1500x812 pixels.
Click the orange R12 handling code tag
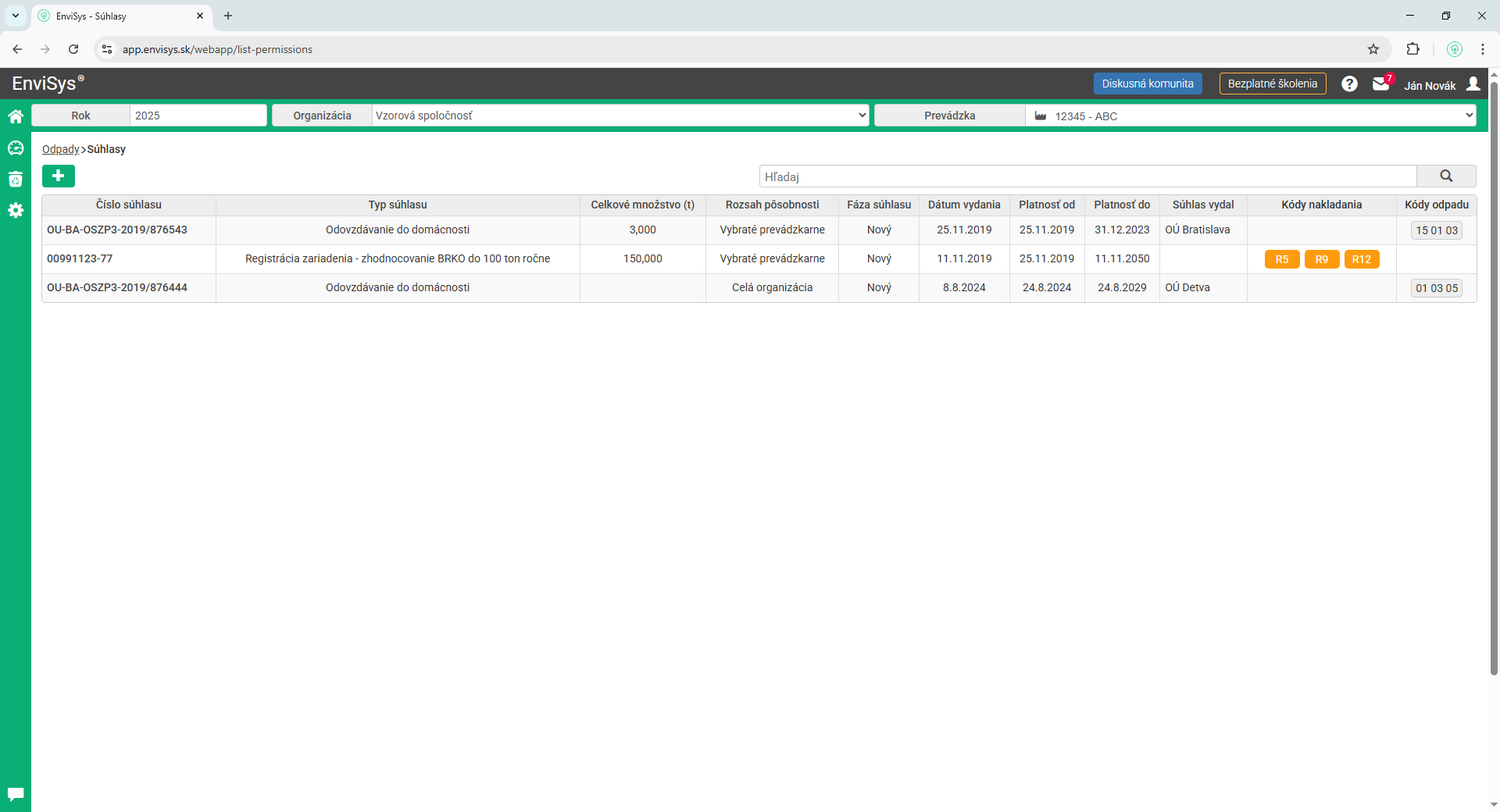click(1361, 259)
